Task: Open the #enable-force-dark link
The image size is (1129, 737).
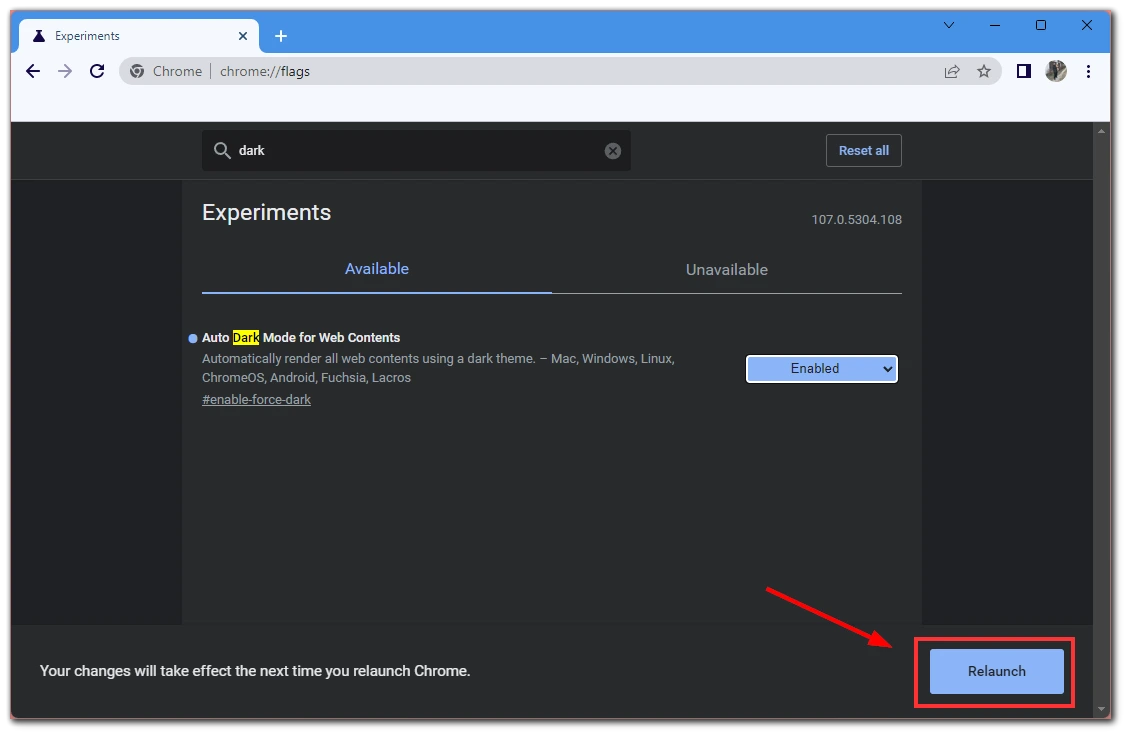Action: coord(256,399)
